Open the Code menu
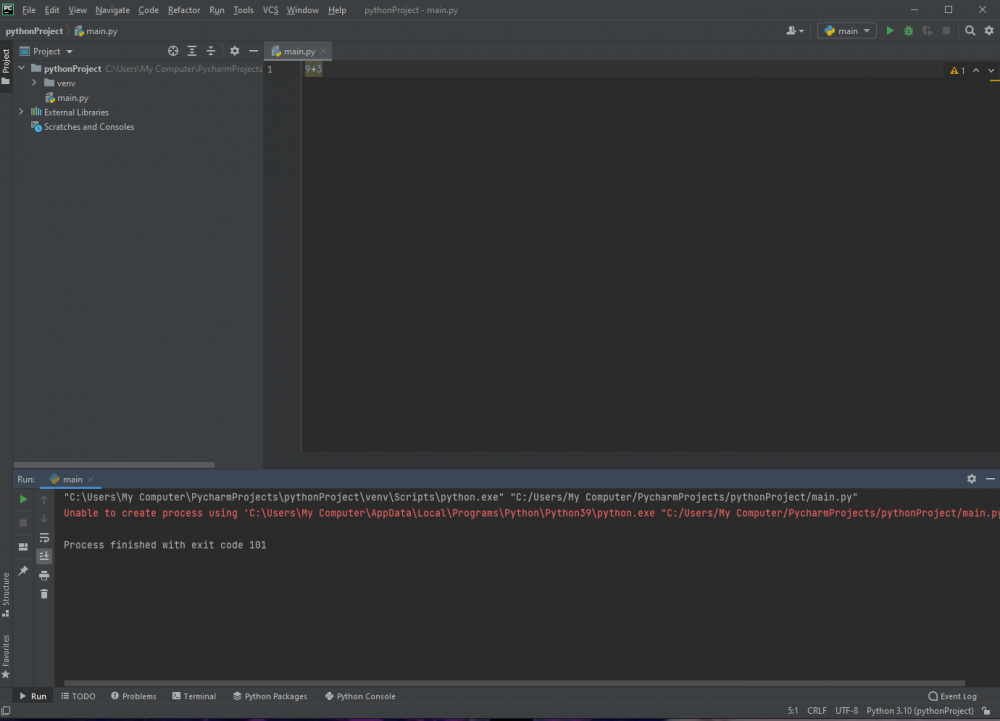Image resolution: width=1000 pixels, height=721 pixels. pos(148,10)
